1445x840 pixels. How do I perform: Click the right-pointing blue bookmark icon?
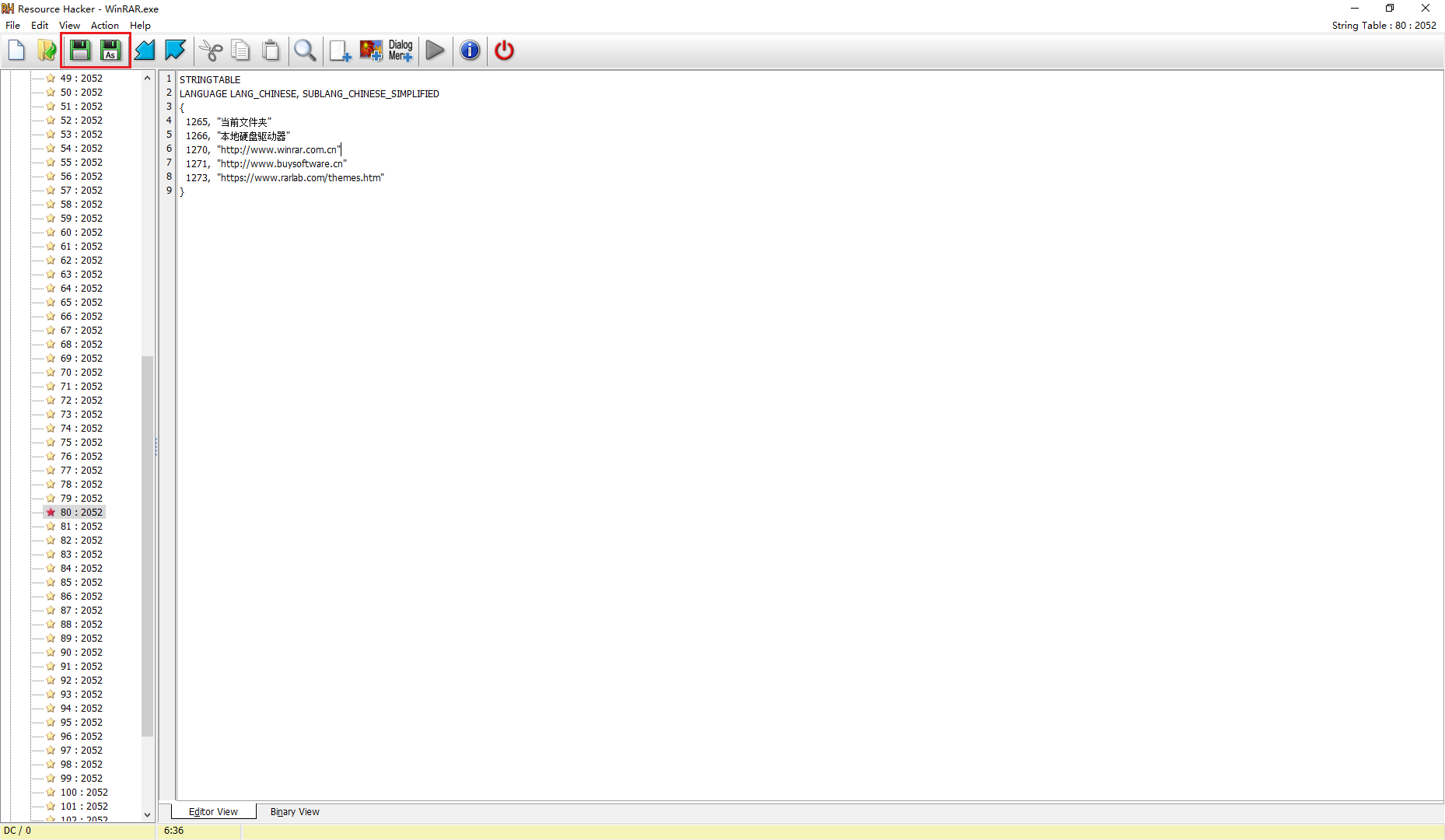175,51
